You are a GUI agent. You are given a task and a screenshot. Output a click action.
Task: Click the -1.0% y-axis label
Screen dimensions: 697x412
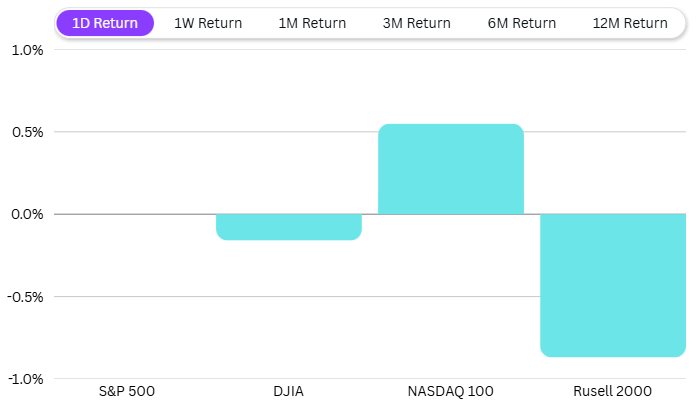(24, 378)
